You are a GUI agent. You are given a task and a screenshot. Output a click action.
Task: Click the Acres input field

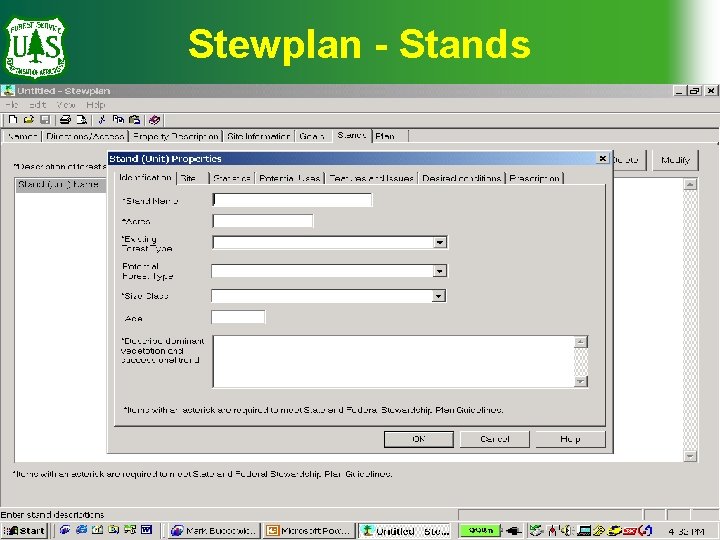pyautogui.click(x=263, y=221)
